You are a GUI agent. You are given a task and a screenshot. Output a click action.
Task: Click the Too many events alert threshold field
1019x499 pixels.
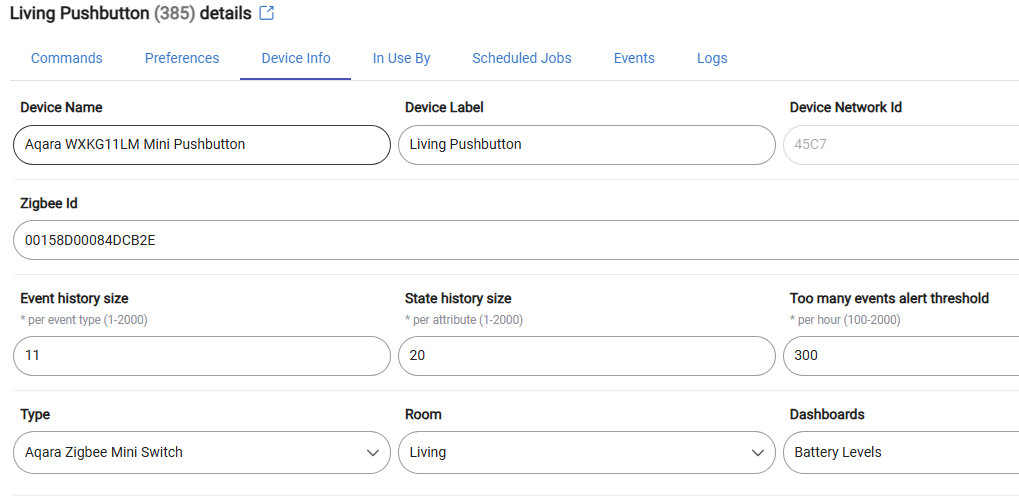pyautogui.click(x=901, y=356)
